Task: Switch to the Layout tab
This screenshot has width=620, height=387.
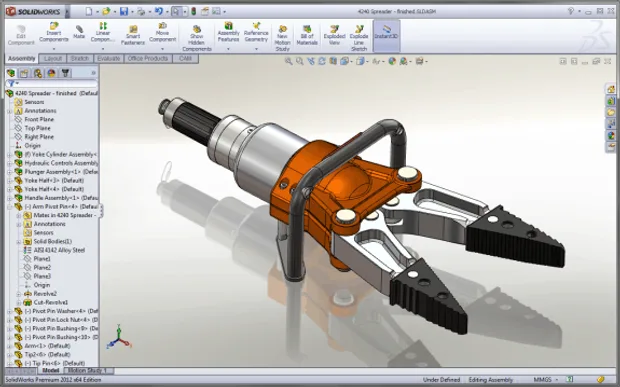Action: (x=53, y=59)
